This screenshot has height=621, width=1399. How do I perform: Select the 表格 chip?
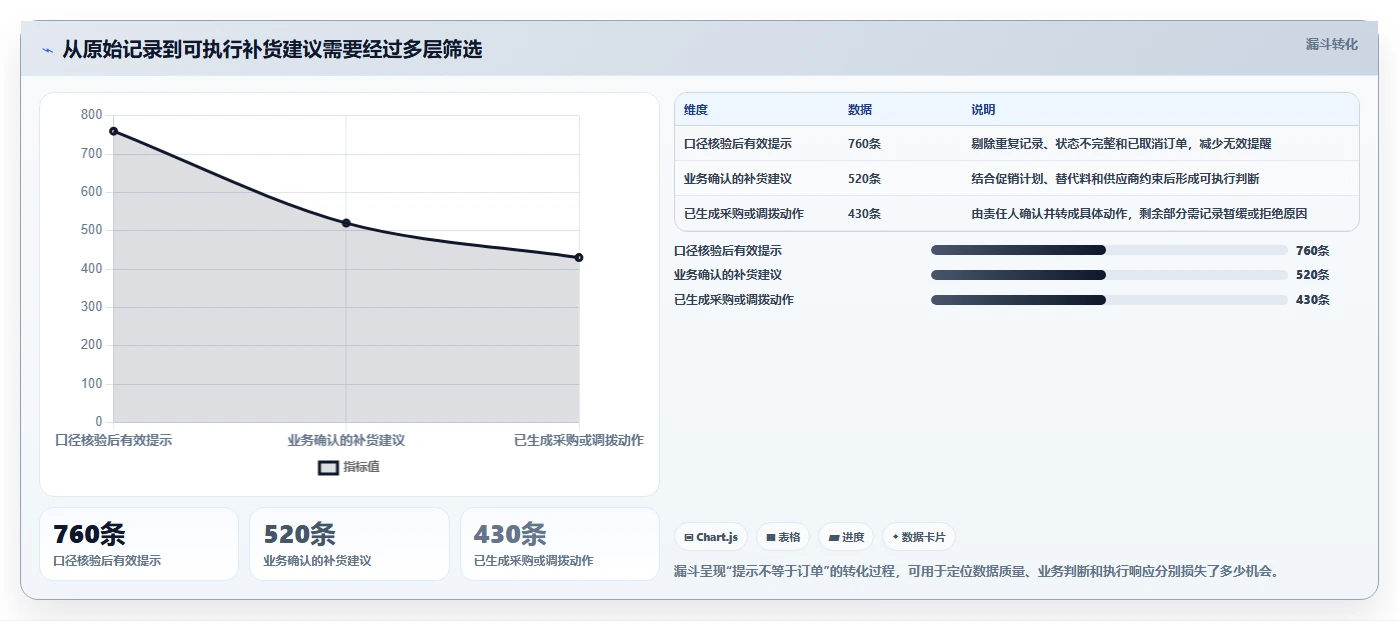point(783,537)
